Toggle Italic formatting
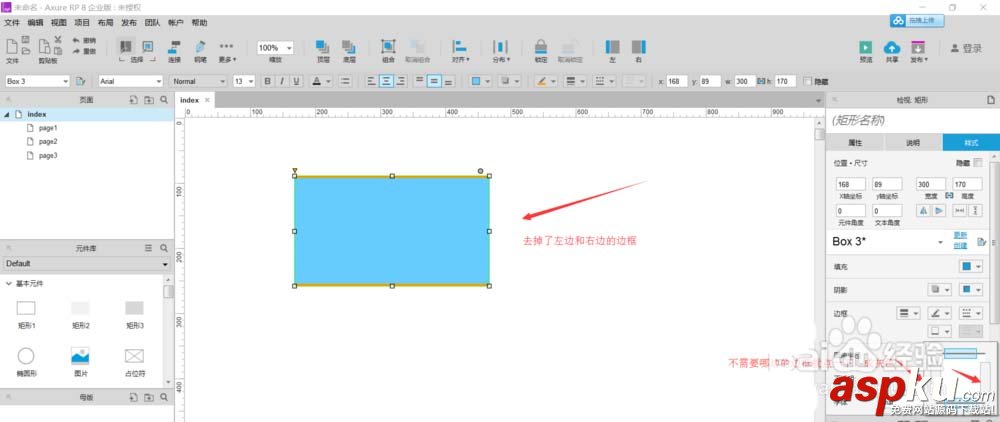 [282, 81]
